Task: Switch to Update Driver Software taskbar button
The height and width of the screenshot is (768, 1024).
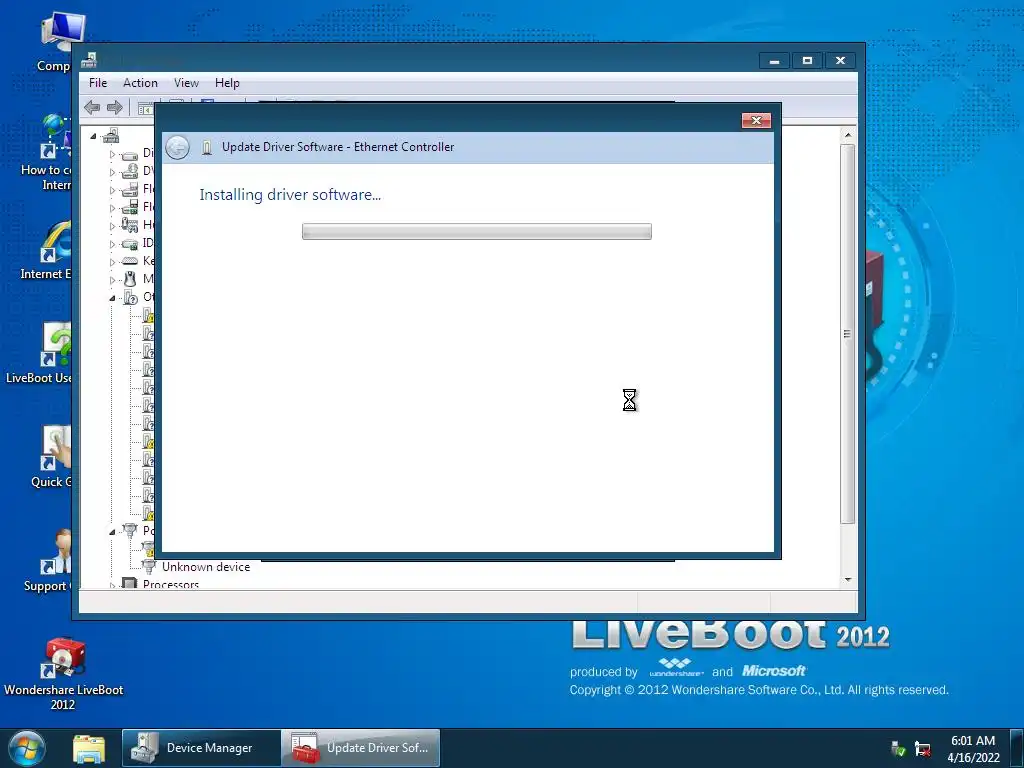Action: [361, 748]
